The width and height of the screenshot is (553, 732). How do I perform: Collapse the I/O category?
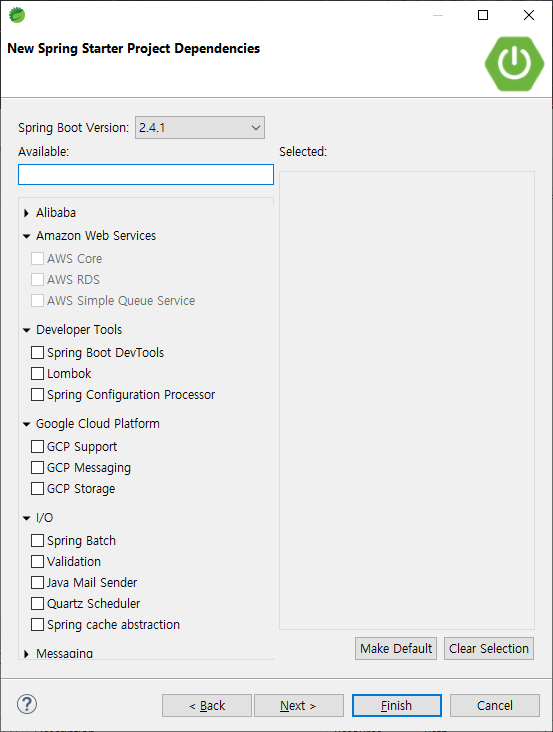point(27,518)
